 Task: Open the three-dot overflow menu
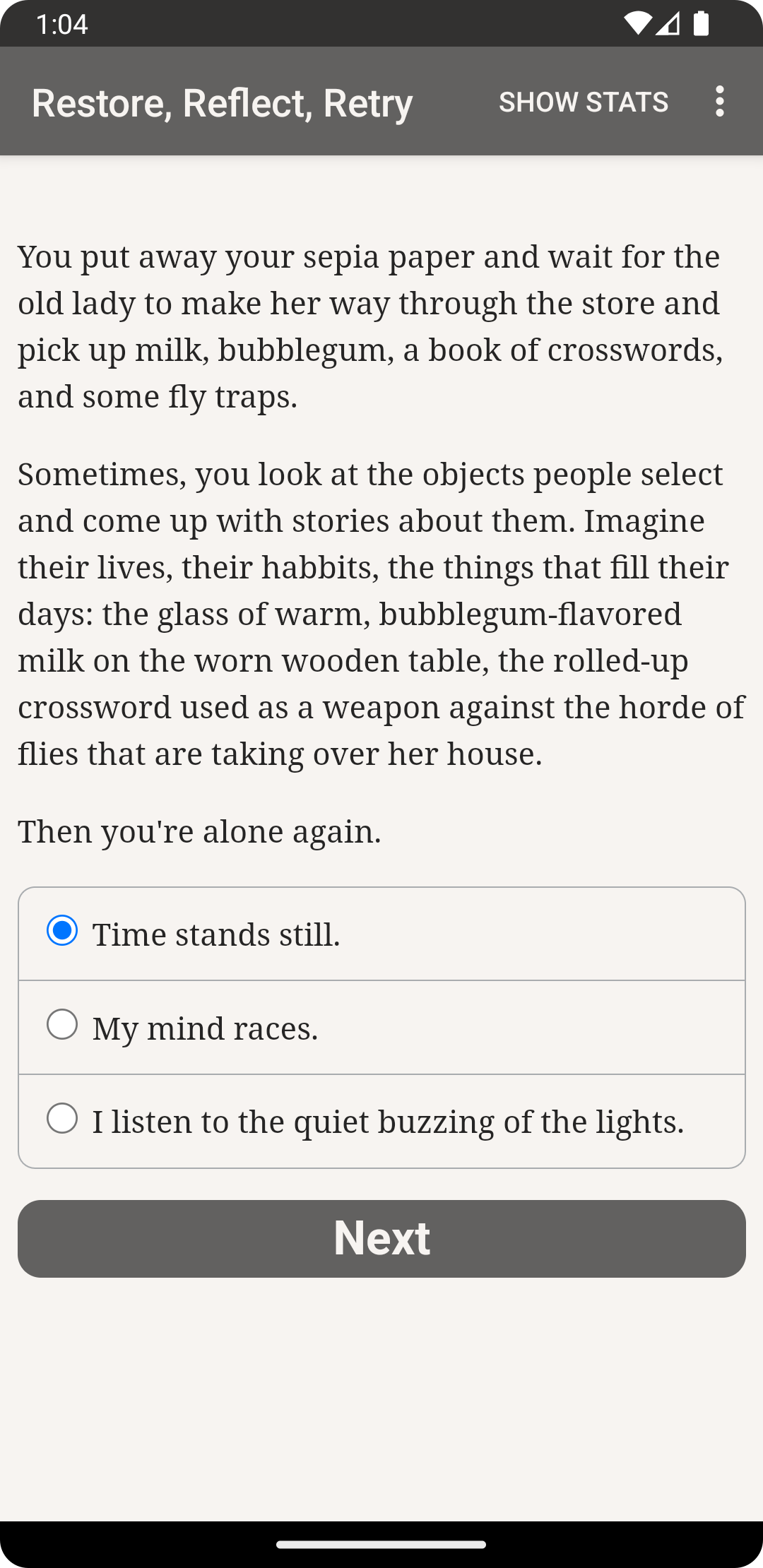(719, 102)
